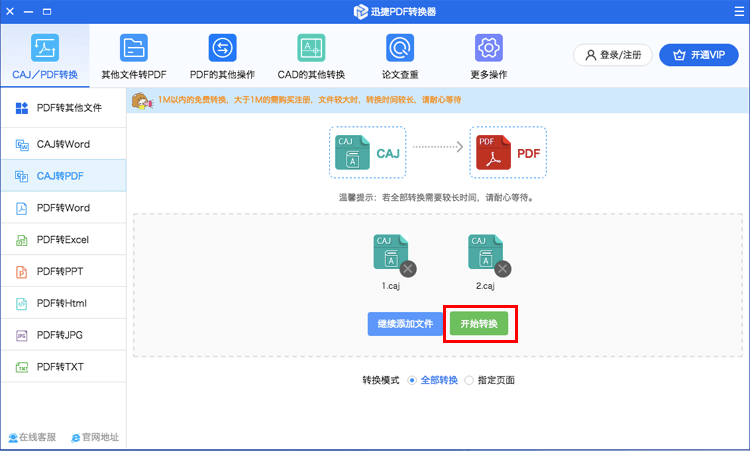The height and width of the screenshot is (451, 750).
Task: Expand the PDF转其他文件 section header
Action: coord(64,108)
